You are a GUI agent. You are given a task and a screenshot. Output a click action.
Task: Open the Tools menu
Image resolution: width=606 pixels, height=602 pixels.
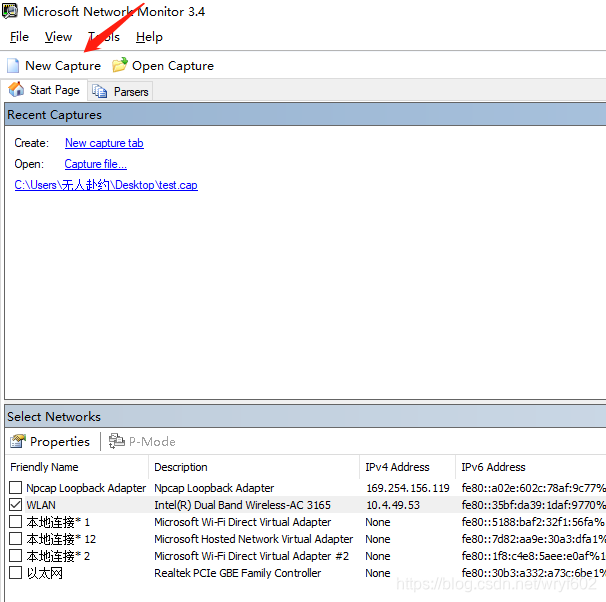tap(104, 37)
